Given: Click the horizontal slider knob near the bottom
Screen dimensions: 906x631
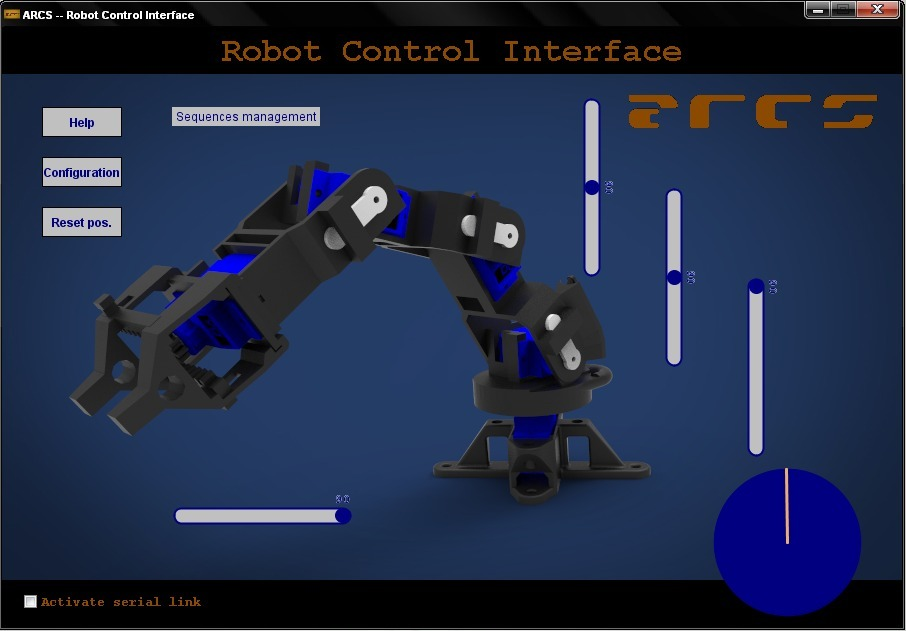Looking at the screenshot, I should click(343, 515).
